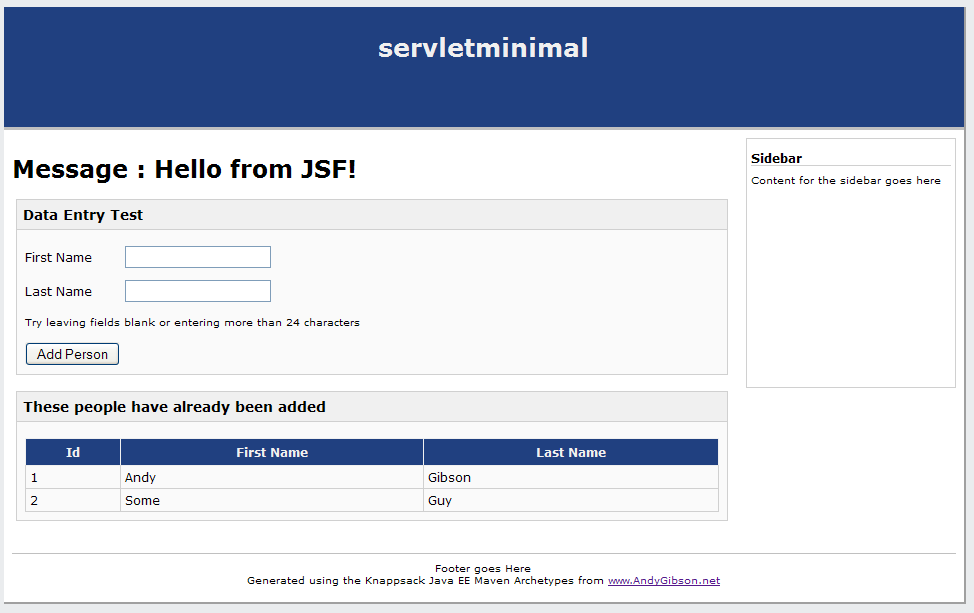Click the Last Name input field

(198, 291)
